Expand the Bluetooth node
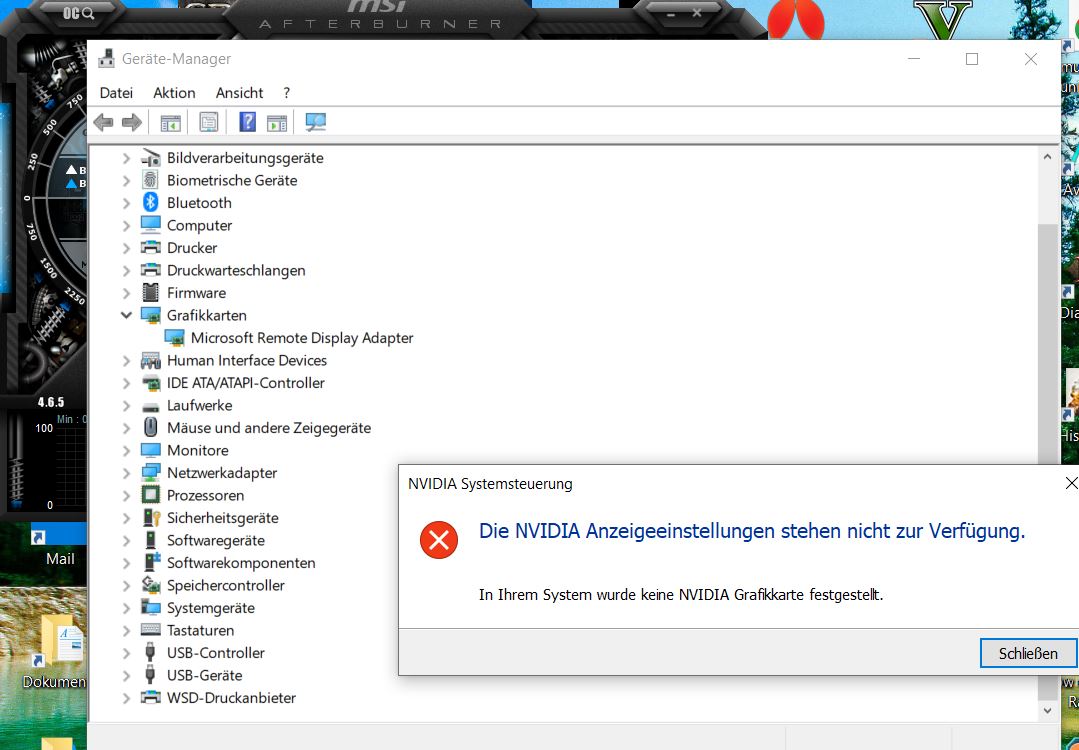 [126, 204]
